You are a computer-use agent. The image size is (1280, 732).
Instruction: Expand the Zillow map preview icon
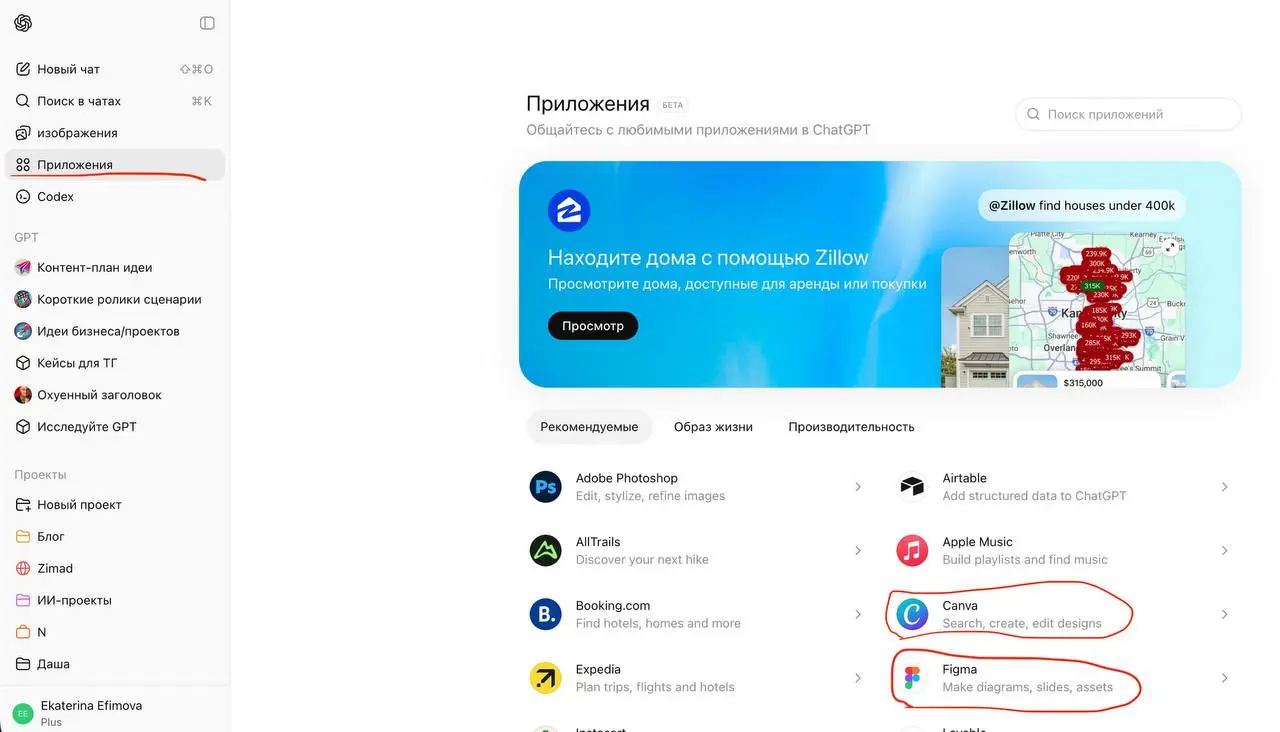coord(1170,247)
